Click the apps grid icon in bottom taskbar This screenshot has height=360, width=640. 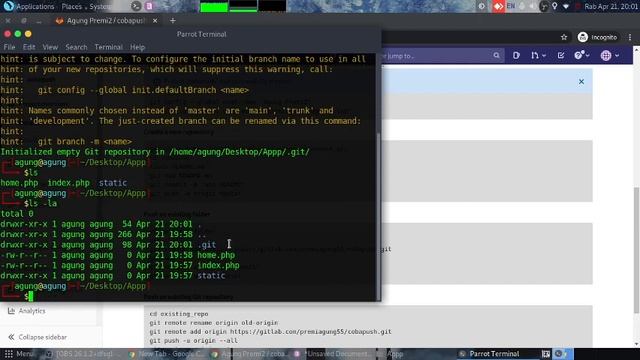pyautogui.click(x=9, y=354)
